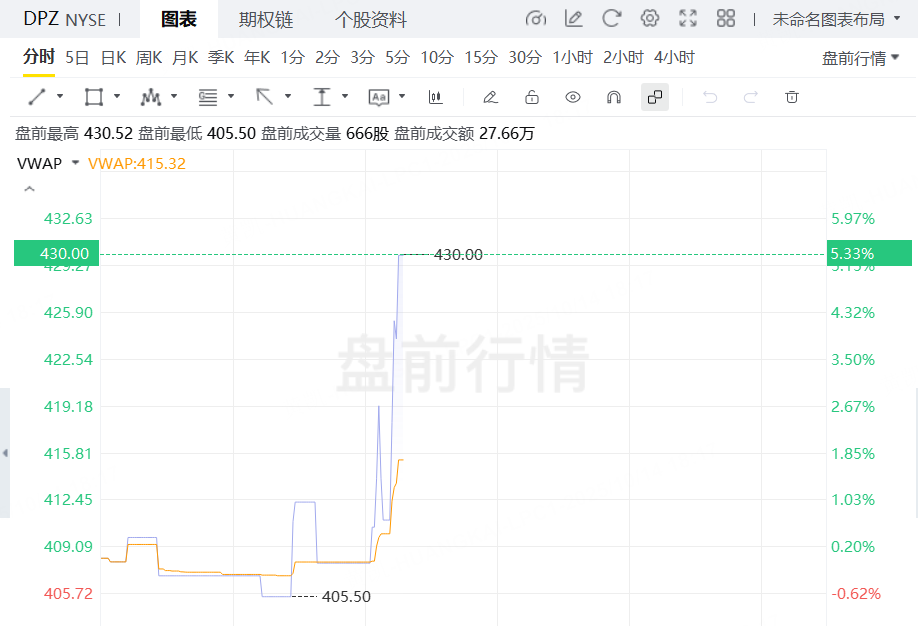Screen dimensions: 918x626
Task: Select the 日K timeframe
Action: click(x=113, y=58)
